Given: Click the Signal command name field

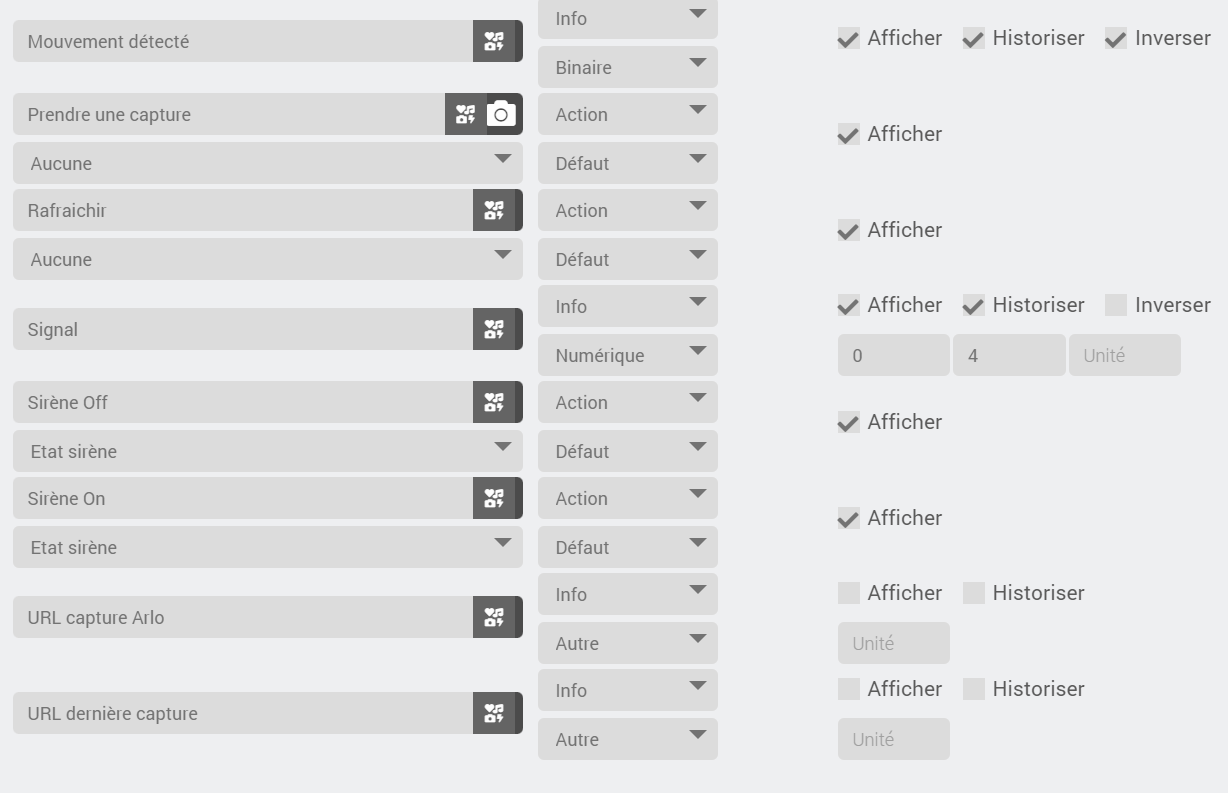Looking at the screenshot, I should 243,329.
